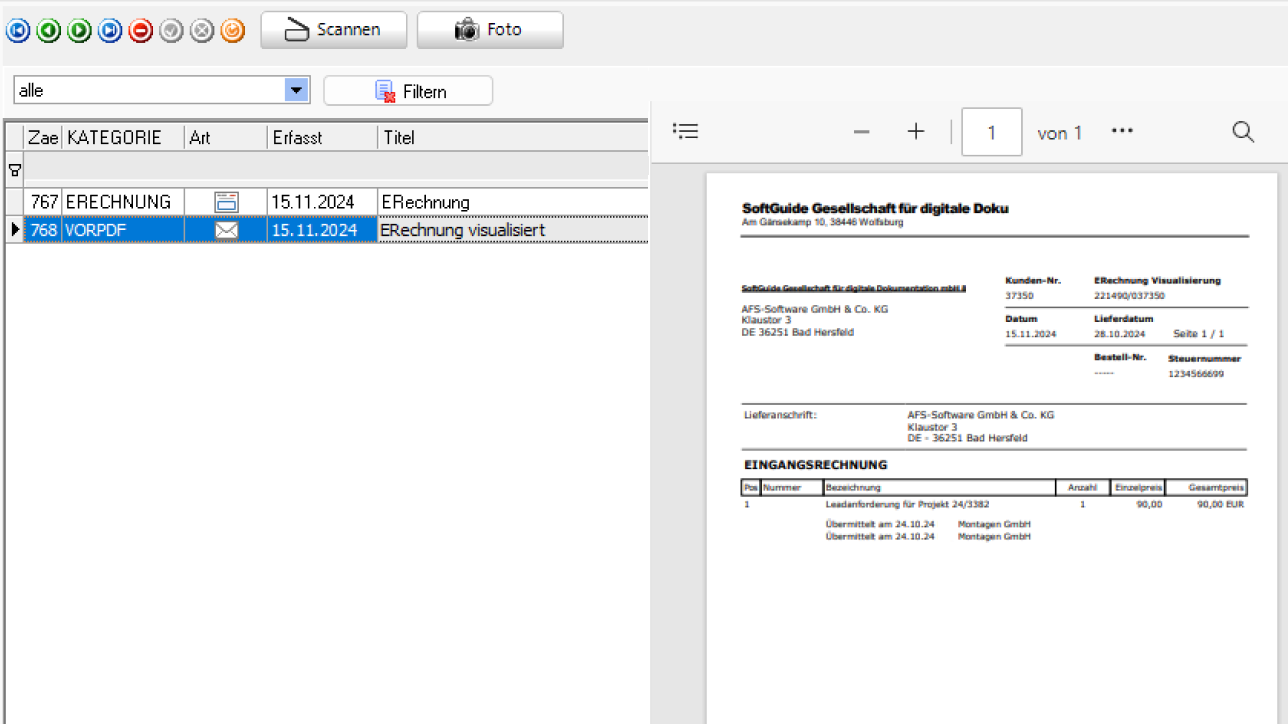Screen dimensions: 1288x724
Task: Zoom out PDF with minus icon
Action: pyautogui.click(x=861, y=132)
